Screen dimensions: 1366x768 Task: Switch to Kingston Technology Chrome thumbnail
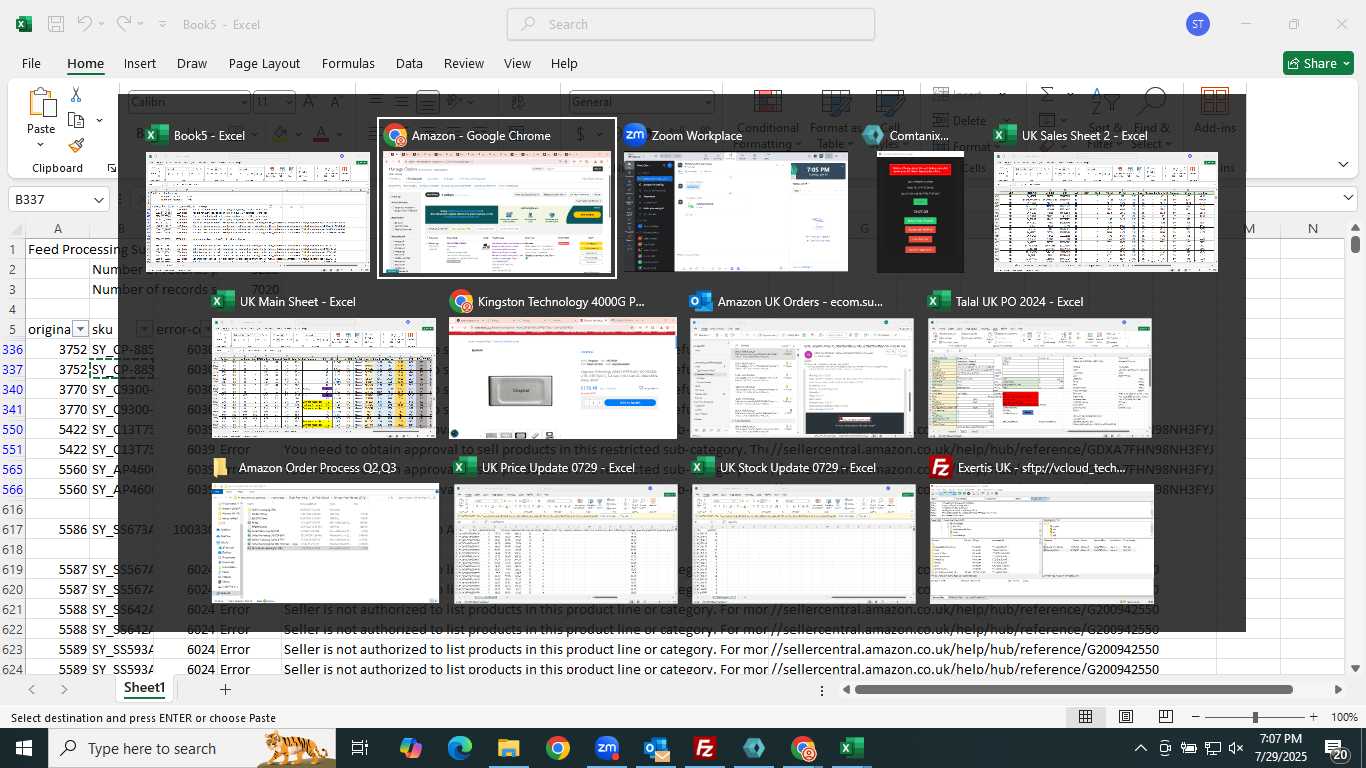point(562,365)
